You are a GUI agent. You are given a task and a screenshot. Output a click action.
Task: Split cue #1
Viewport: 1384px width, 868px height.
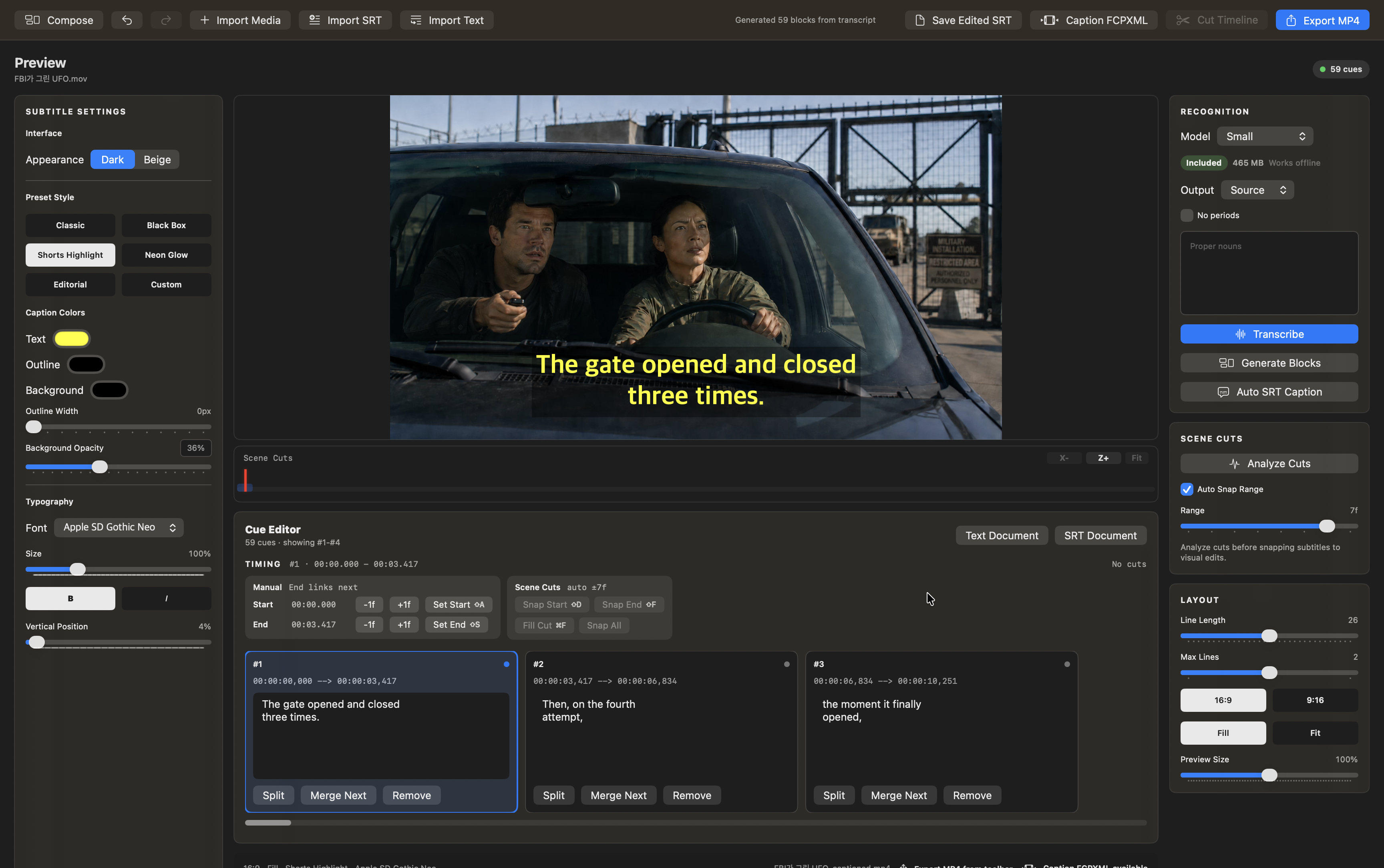(x=273, y=795)
